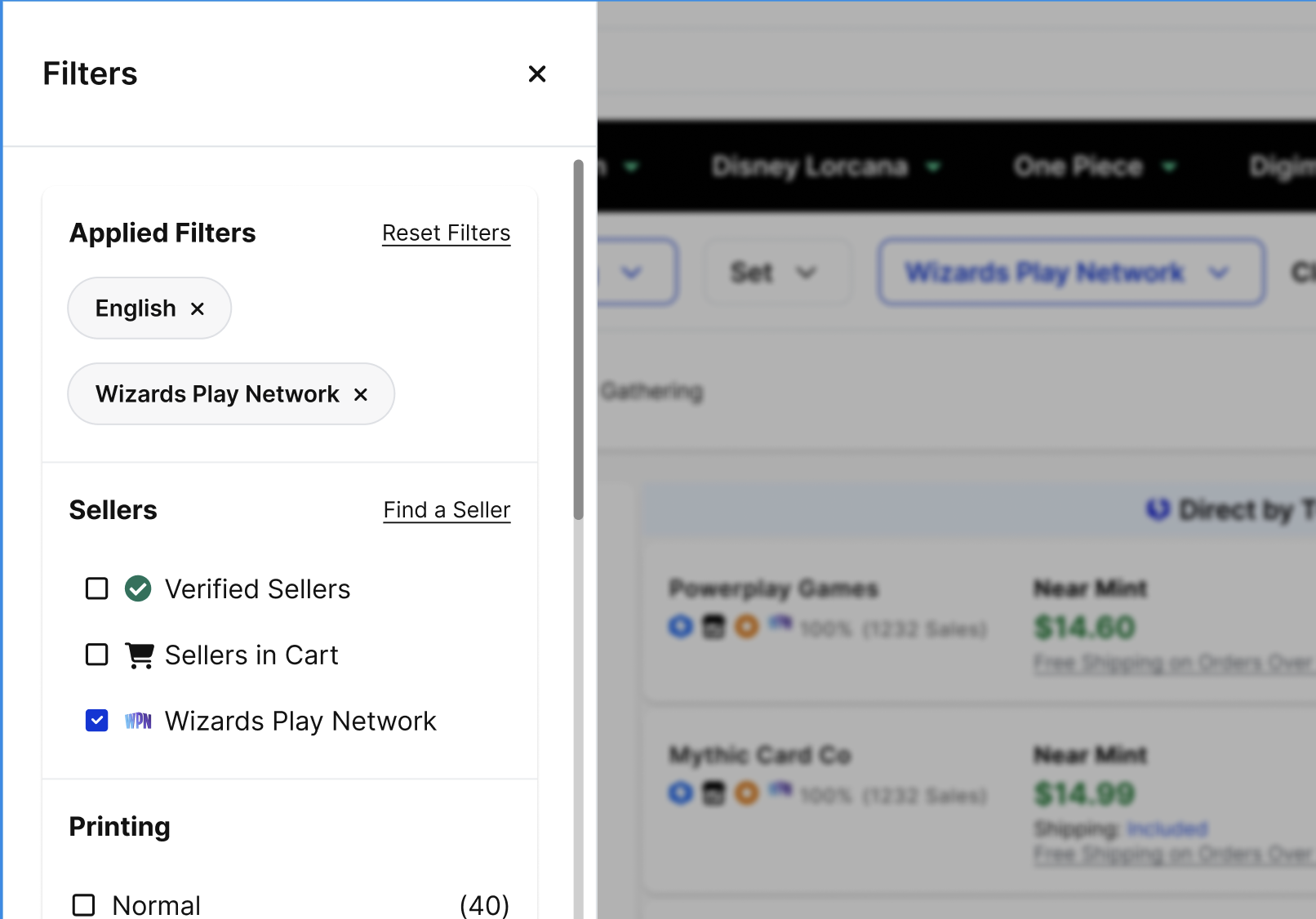Screen dimensions: 1316x919
Task: Click the Disney Lorcana dropdown arrow
Action: coord(933,167)
